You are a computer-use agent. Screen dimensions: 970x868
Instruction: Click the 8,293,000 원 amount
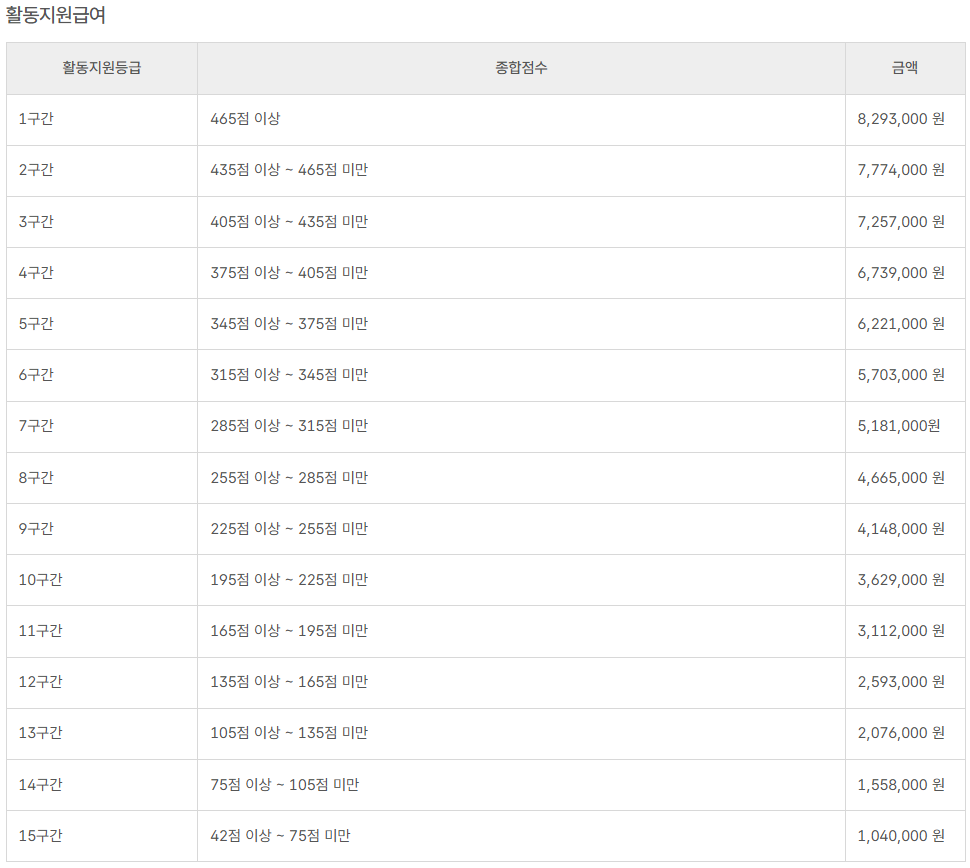[x=900, y=119]
